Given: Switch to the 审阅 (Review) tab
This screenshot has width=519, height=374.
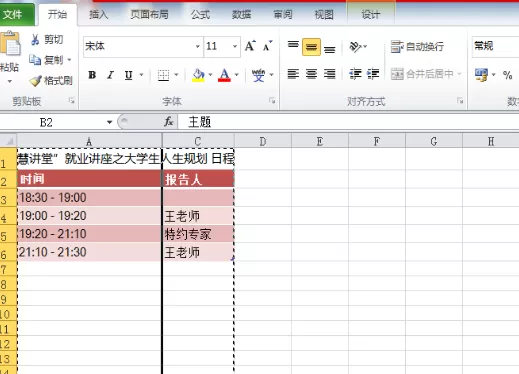Looking at the screenshot, I should click(283, 15).
